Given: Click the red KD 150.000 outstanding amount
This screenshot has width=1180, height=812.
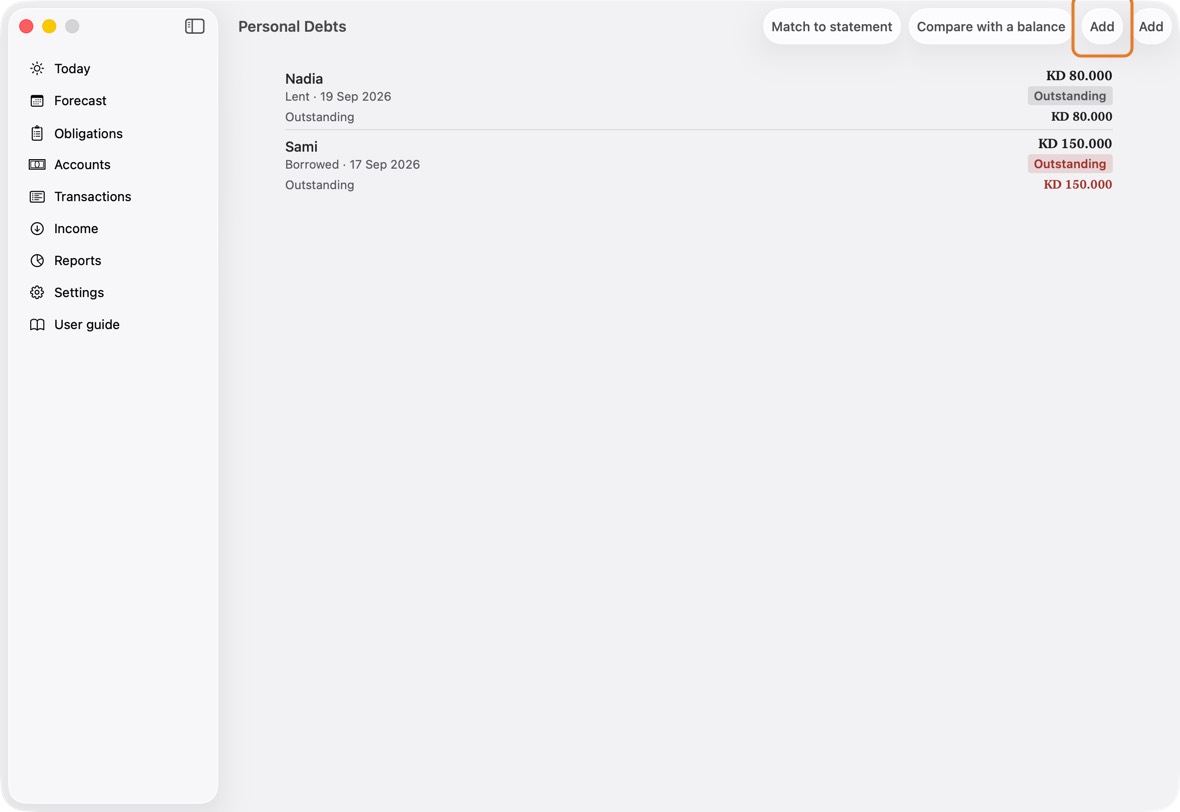Looking at the screenshot, I should pos(1078,184).
